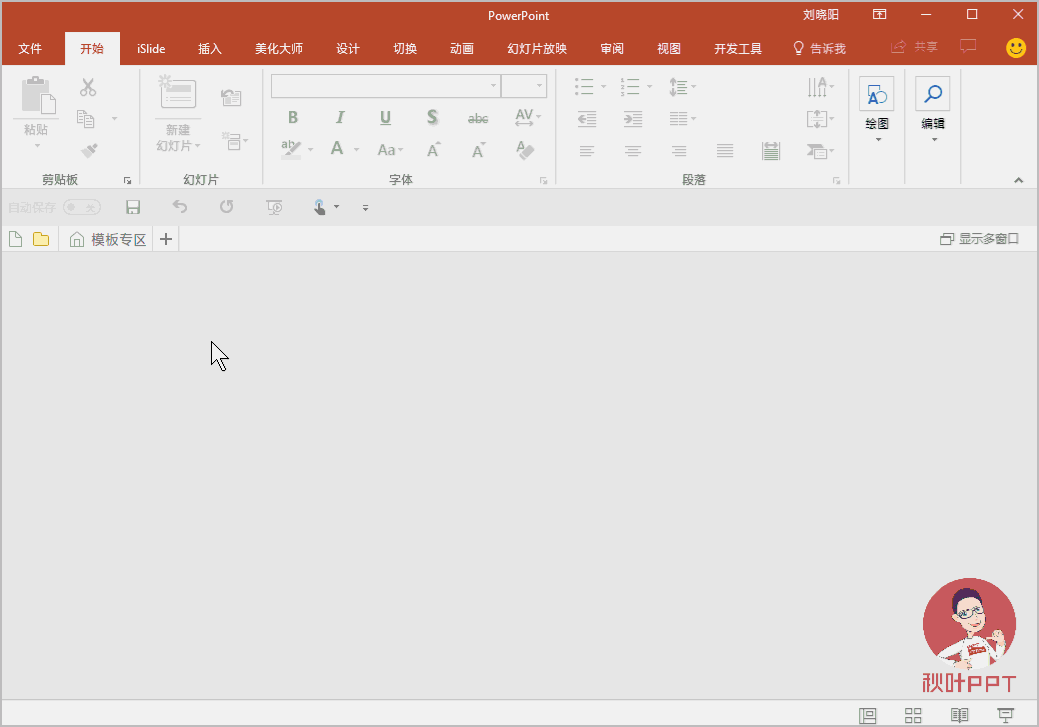The width and height of the screenshot is (1039, 727).
Task: Open the font name combo box
Action: point(385,86)
